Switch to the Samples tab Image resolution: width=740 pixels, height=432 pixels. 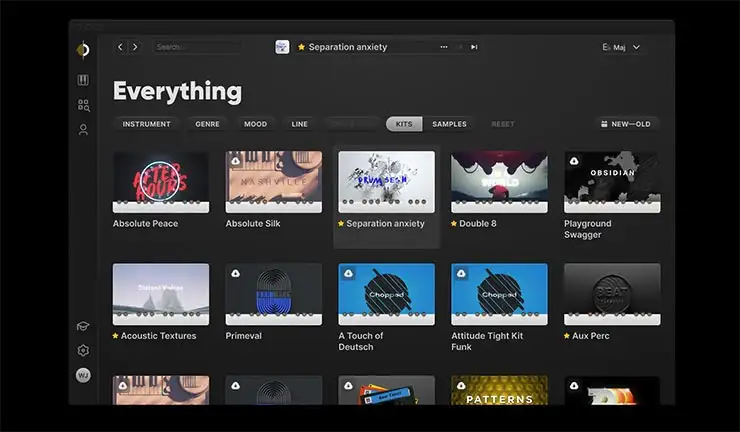tap(449, 124)
